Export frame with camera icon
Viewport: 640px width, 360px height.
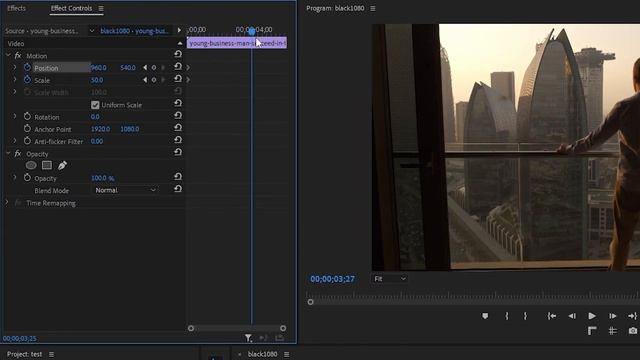(633, 331)
